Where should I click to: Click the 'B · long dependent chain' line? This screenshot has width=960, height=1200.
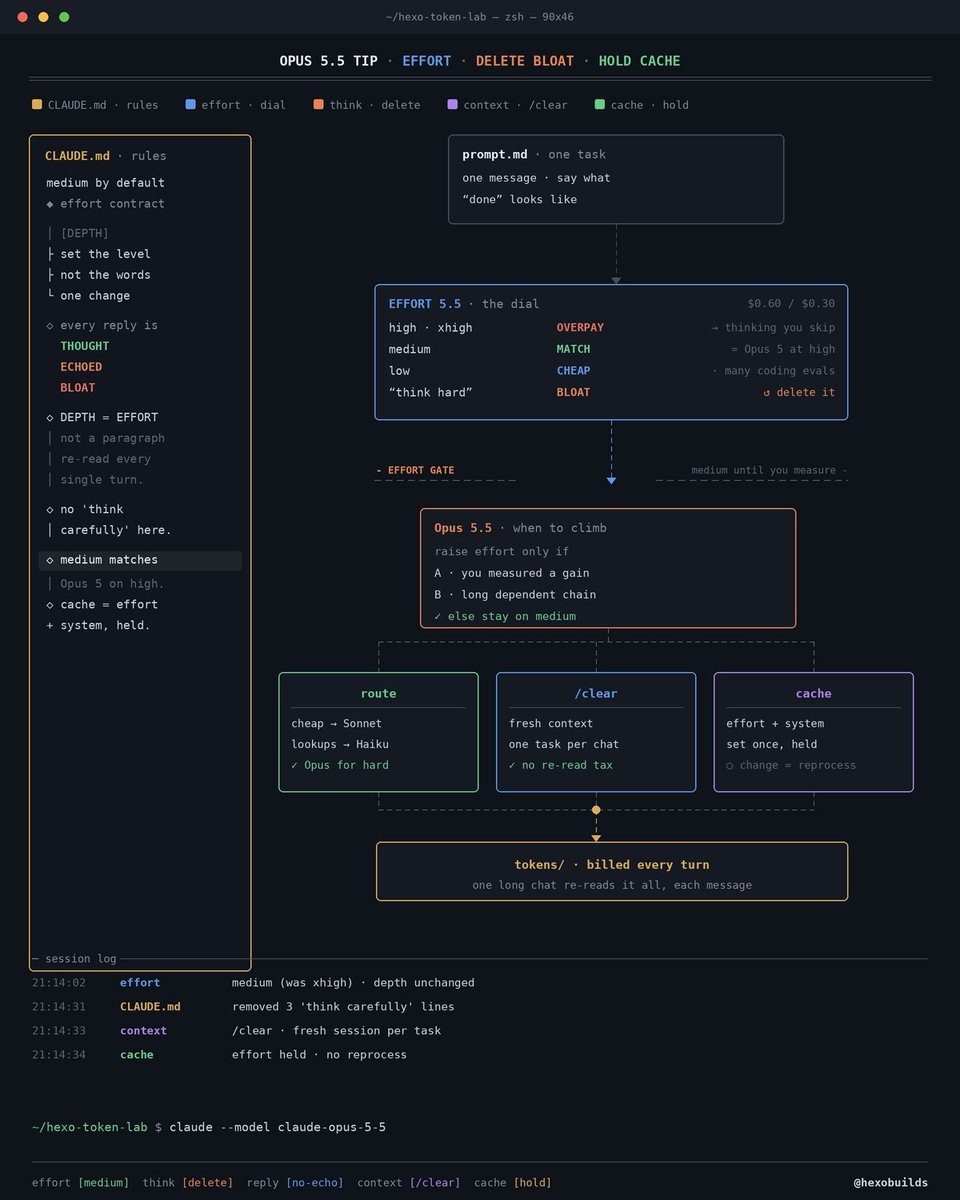point(515,595)
